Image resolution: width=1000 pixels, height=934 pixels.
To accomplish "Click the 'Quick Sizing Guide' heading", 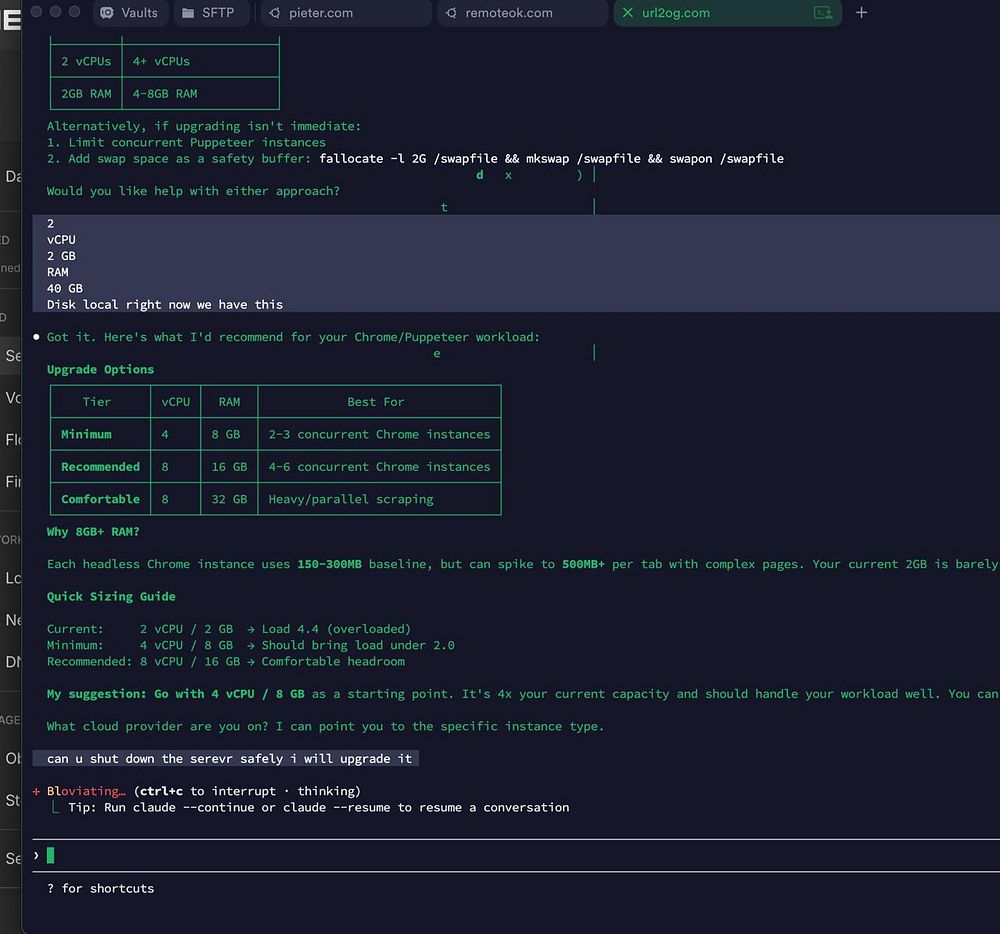I will 111,597.
